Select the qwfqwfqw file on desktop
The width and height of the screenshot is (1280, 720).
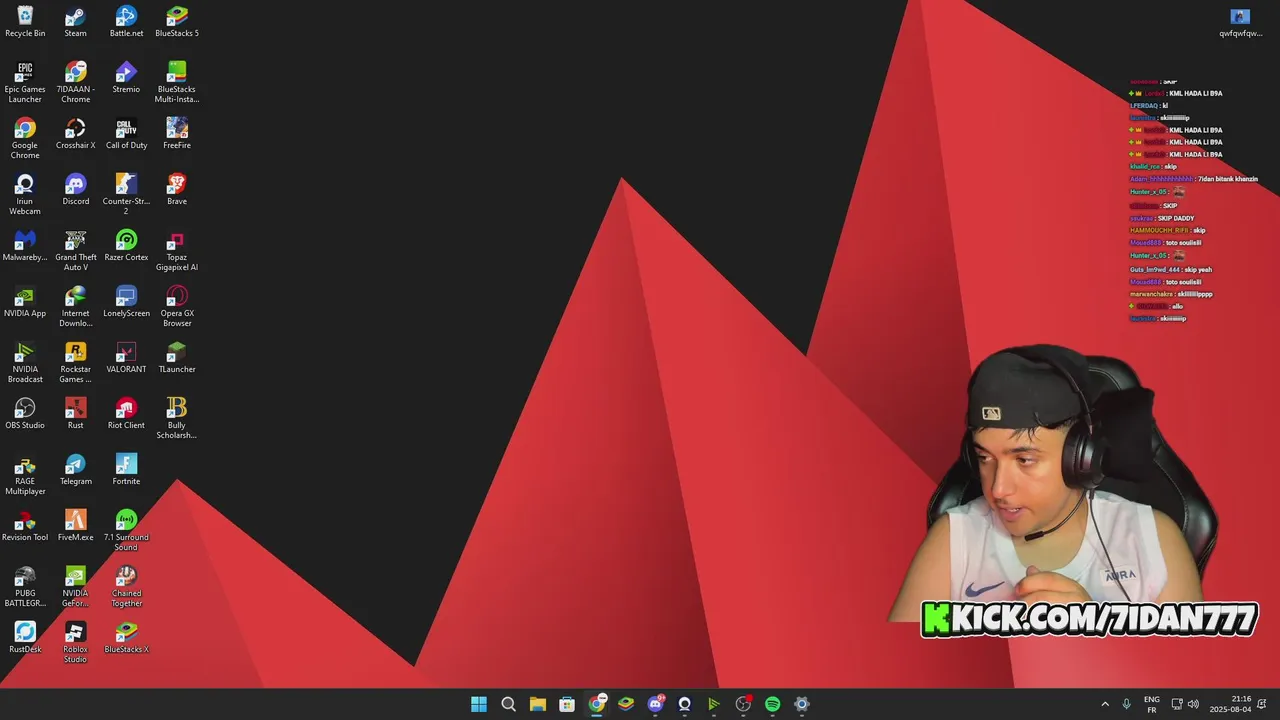click(x=1240, y=22)
